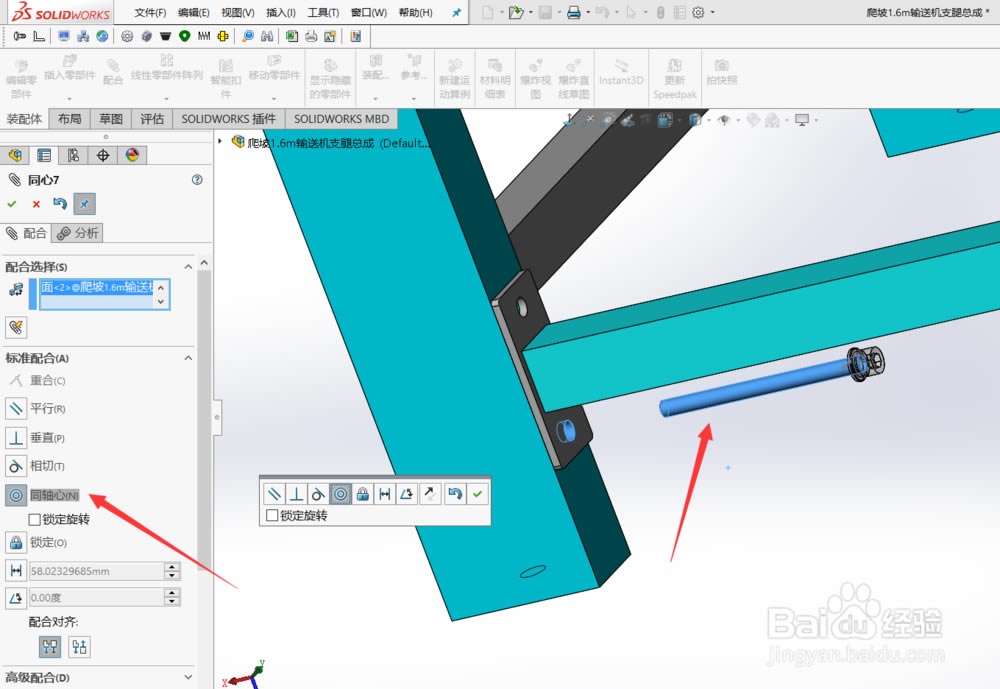Click undo in the popup mate toolbar

coord(455,494)
